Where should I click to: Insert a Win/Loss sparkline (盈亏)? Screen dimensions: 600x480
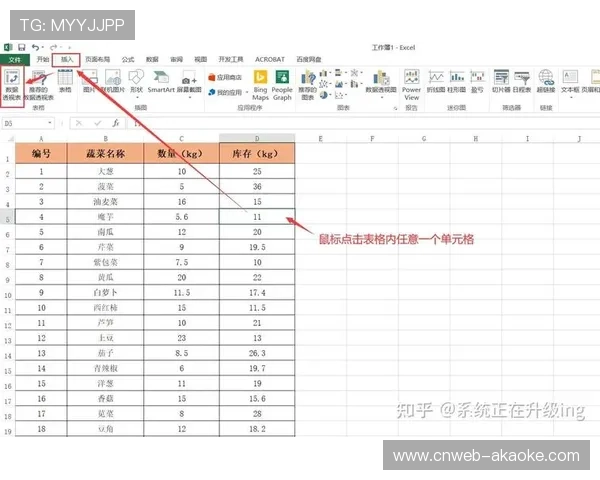tap(477, 81)
